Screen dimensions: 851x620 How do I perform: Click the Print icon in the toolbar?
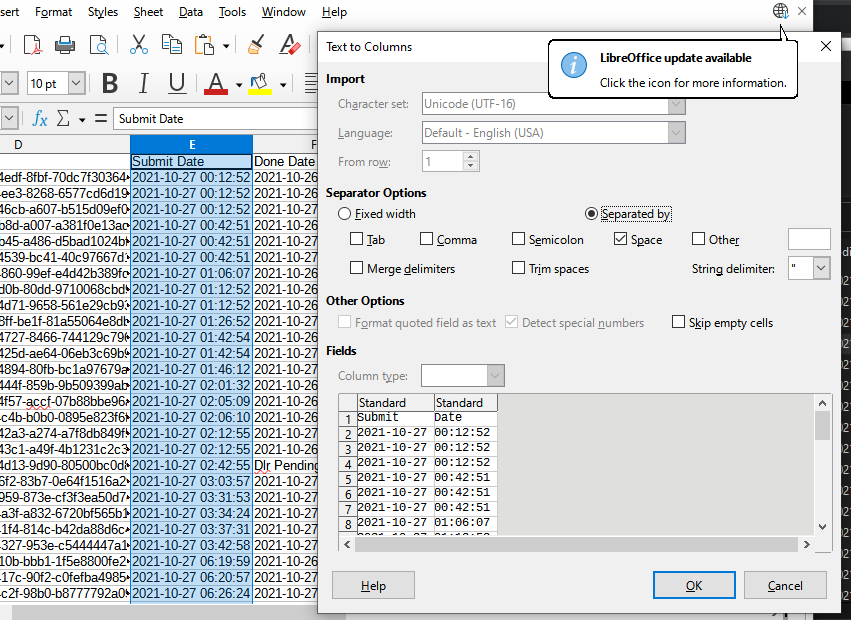point(65,45)
